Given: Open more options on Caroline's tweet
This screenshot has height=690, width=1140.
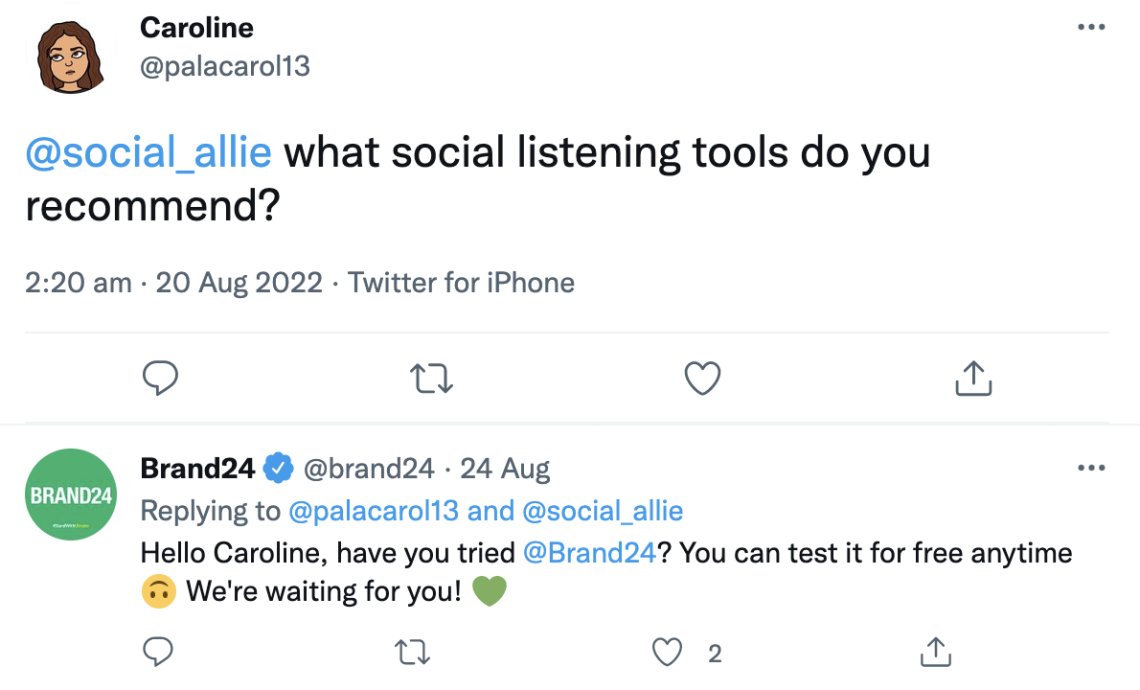Looking at the screenshot, I should 1090,27.
